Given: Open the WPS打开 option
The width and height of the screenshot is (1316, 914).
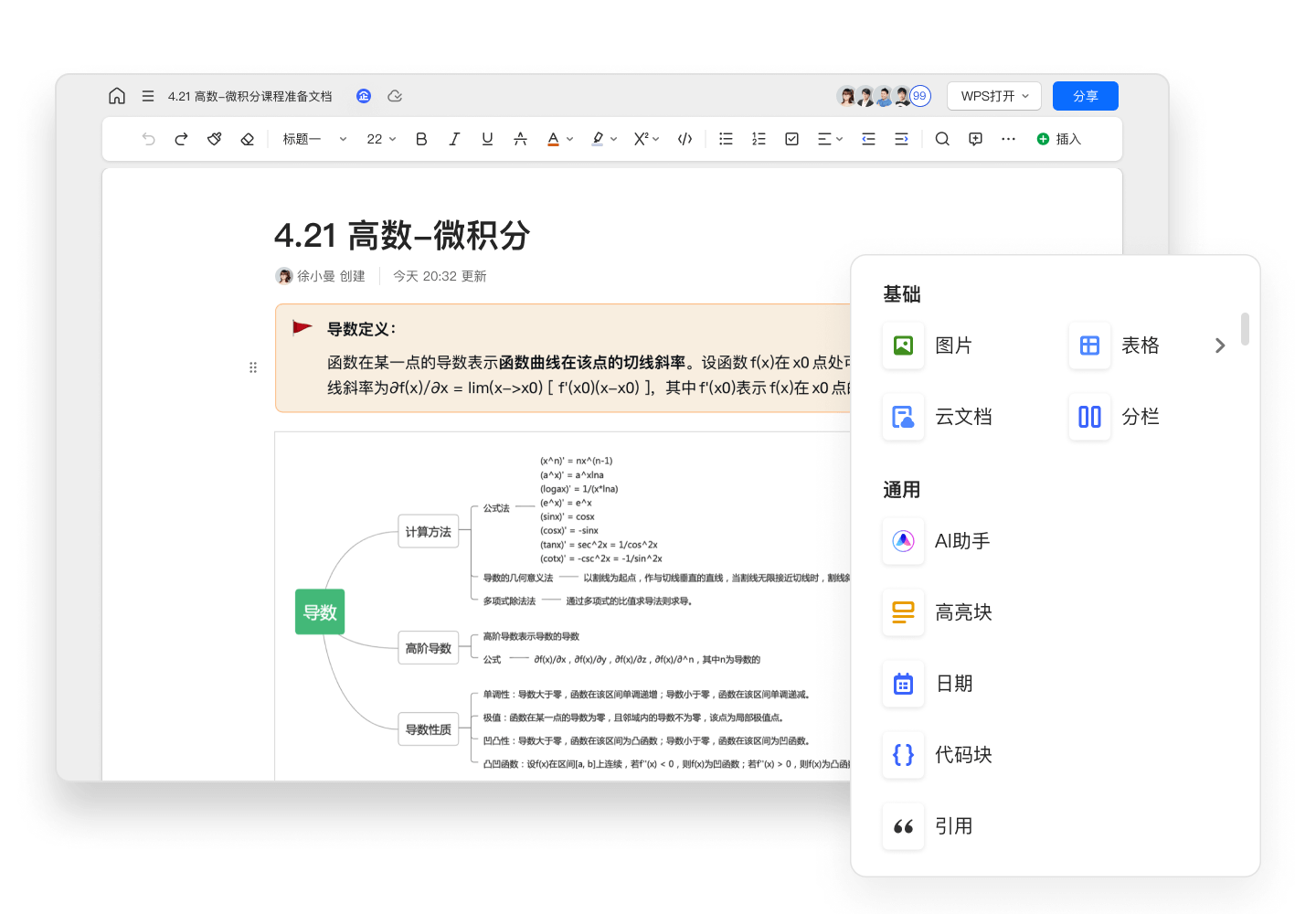Looking at the screenshot, I should pyautogui.click(x=993, y=95).
